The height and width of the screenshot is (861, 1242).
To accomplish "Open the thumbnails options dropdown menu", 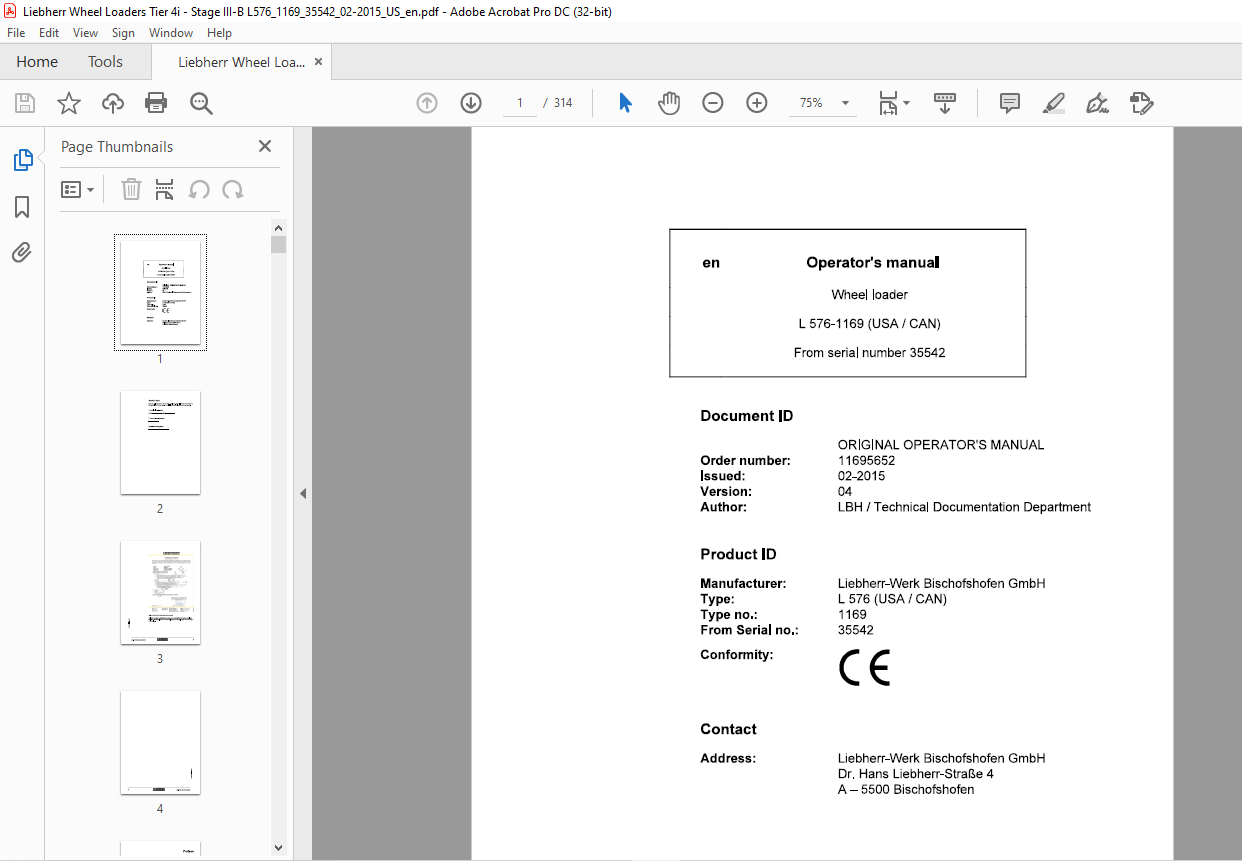I will 77,189.
